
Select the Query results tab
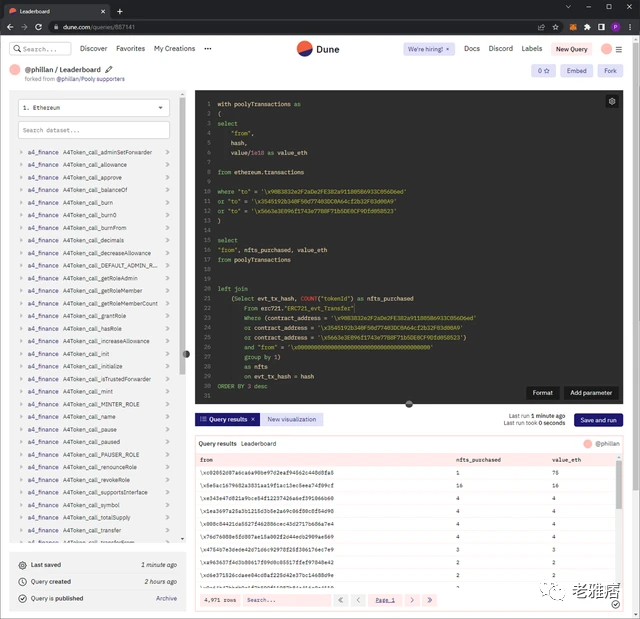[x=227, y=419]
